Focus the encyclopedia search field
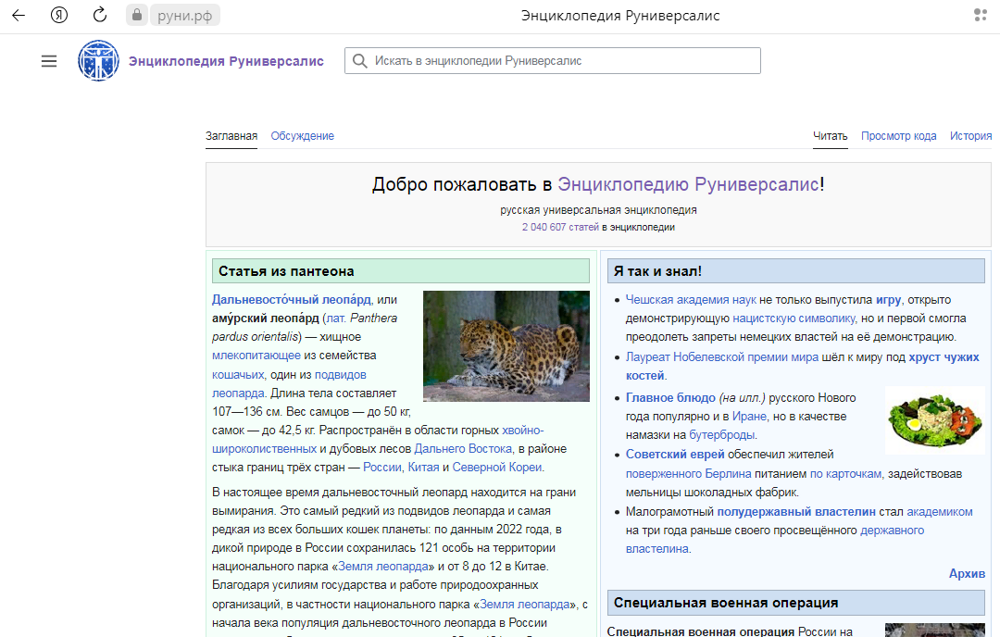The height and width of the screenshot is (637, 1000). click(552, 61)
